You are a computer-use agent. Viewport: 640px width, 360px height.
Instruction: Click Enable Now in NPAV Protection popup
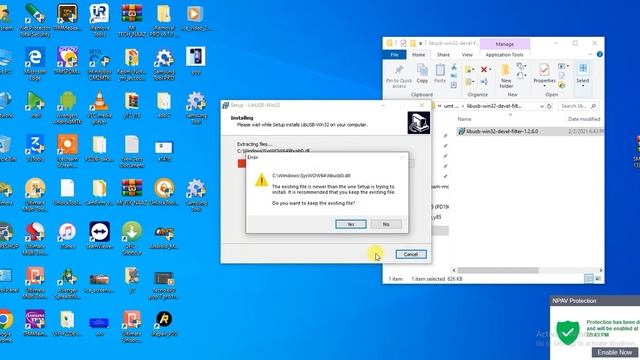click(x=614, y=352)
